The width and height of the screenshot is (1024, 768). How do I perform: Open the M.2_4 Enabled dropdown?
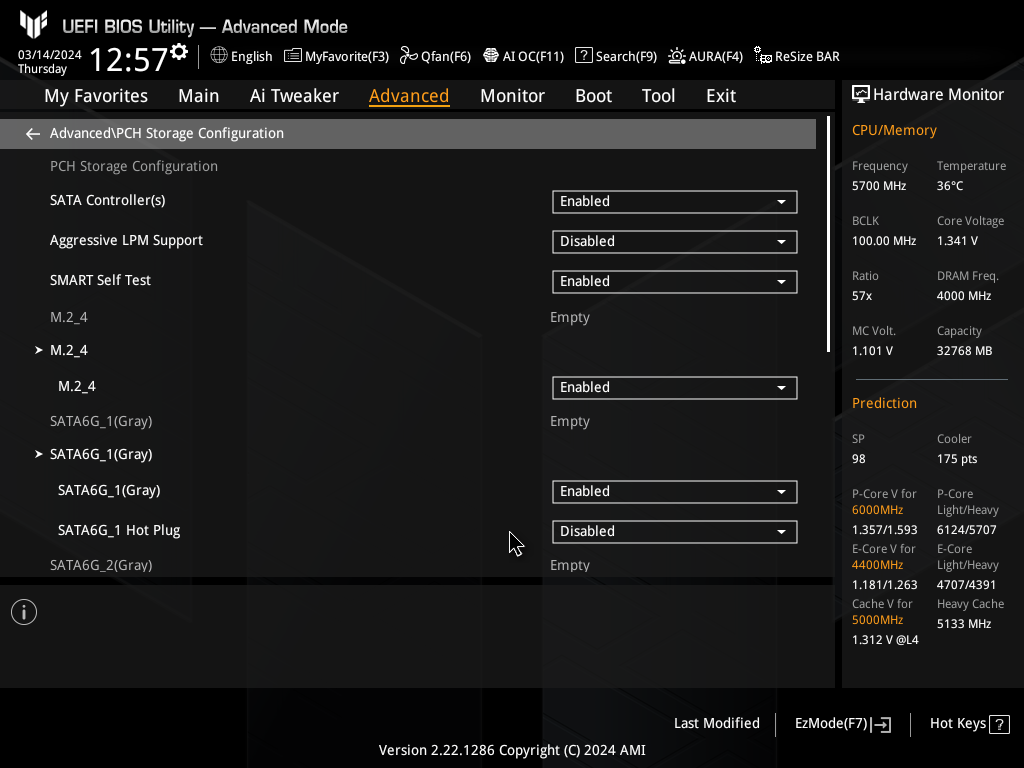[675, 388]
